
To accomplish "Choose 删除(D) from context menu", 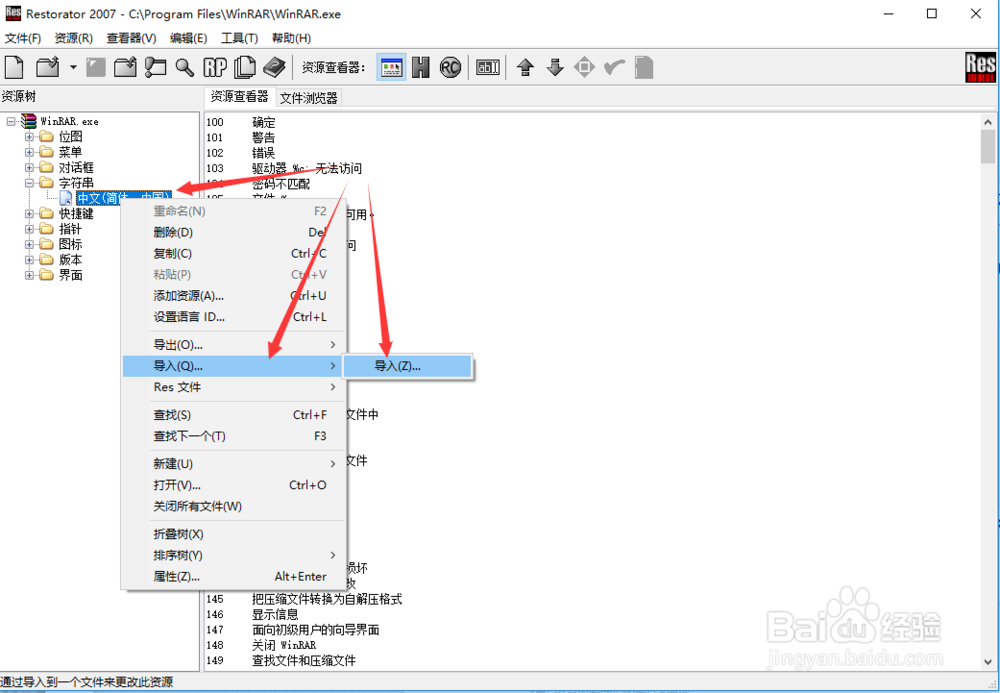I will (x=233, y=232).
